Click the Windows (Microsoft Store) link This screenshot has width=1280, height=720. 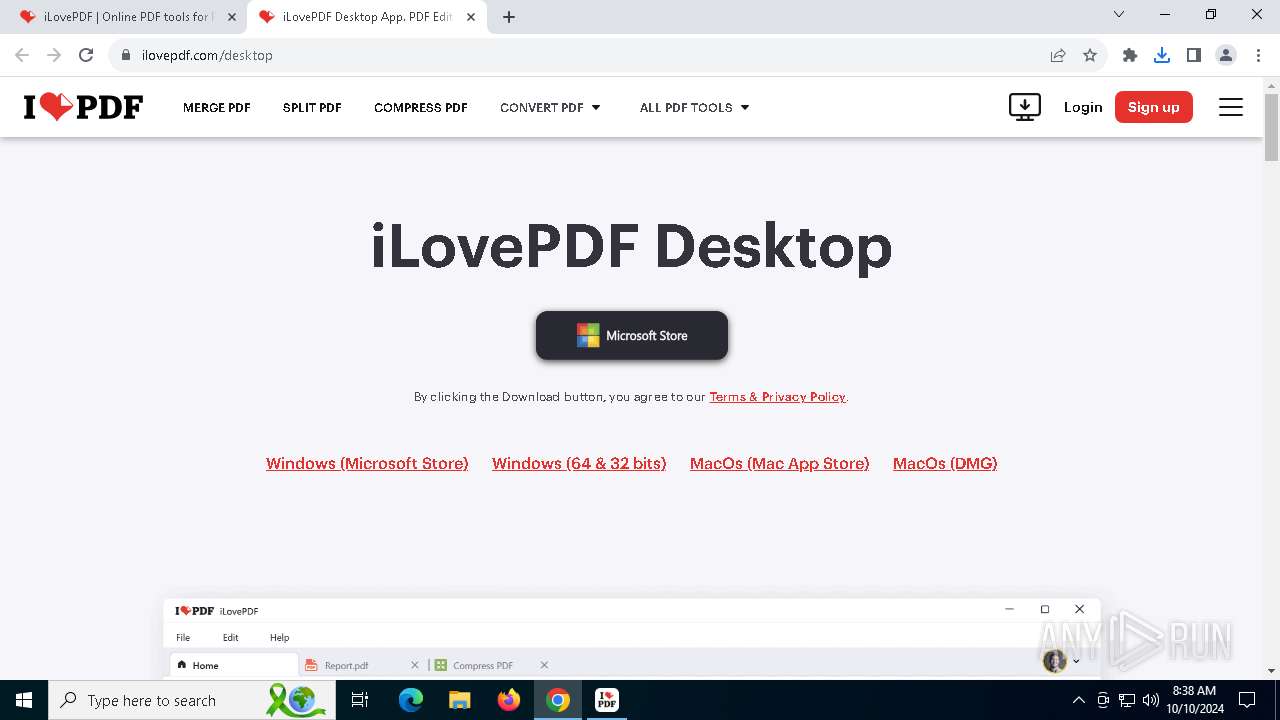[367, 463]
